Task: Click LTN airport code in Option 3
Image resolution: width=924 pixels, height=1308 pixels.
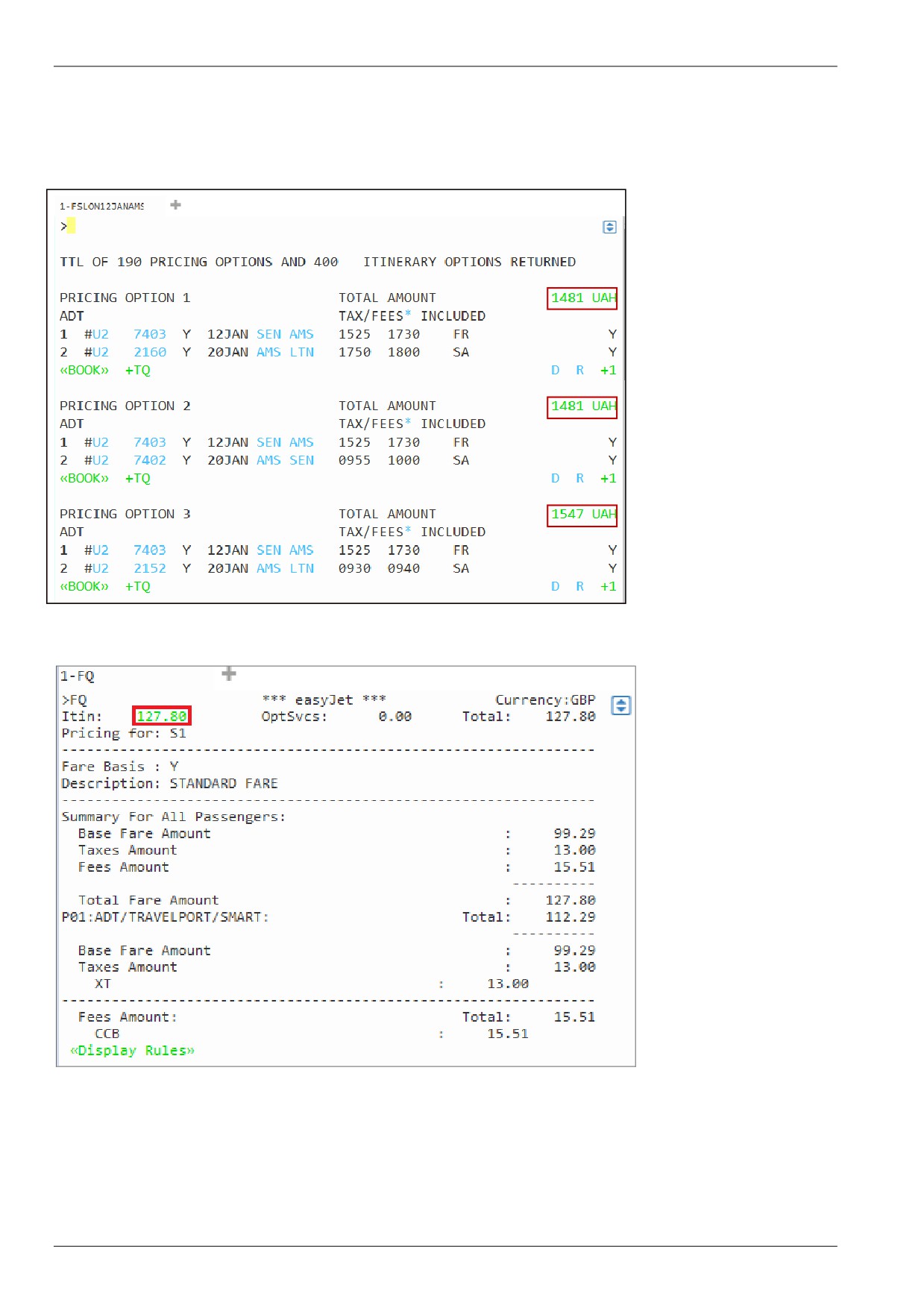Action: [x=302, y=568]
